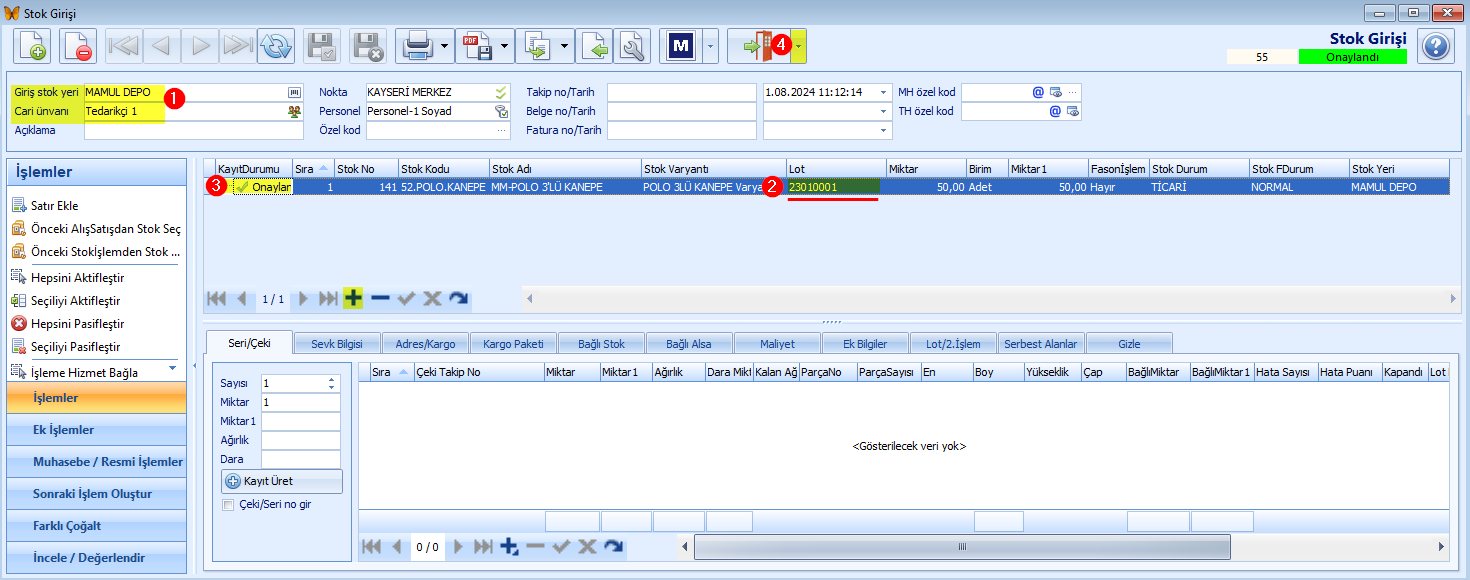Click the Hepsini Aktifleştir action
The height and width of the screenshot is (580, 1470).
(x=68, y=277)
